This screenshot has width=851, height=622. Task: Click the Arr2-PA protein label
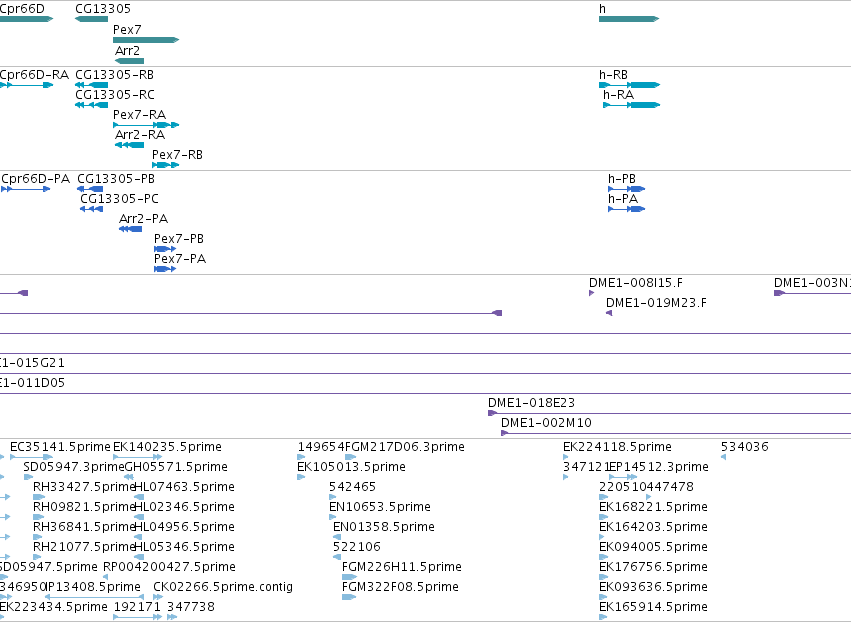[x=143, y=219]
